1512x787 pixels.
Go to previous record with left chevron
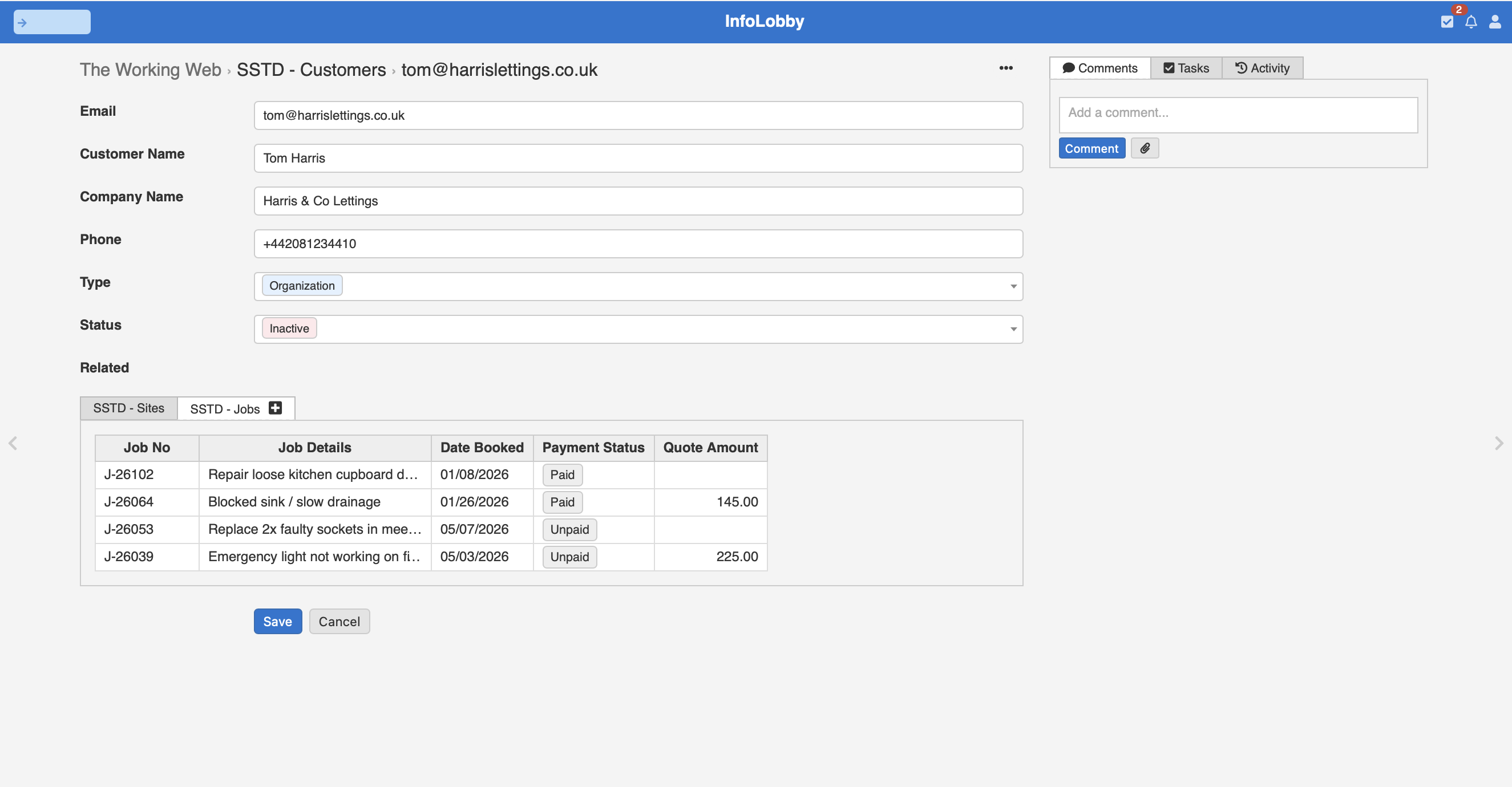(x=13, y=443)
